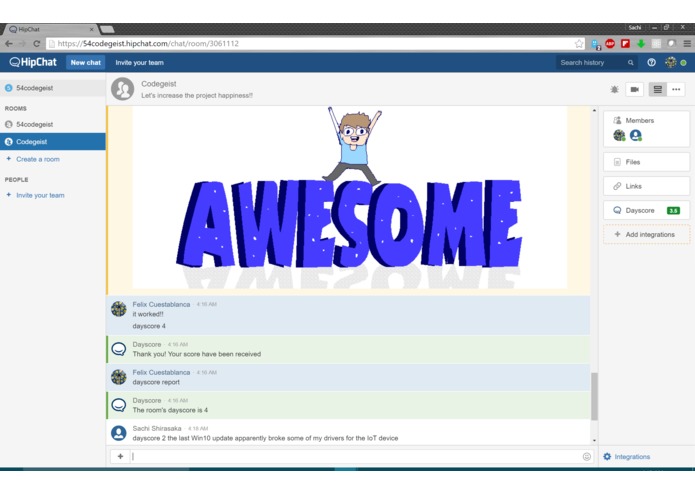Open the Dayscore integration panel

point(647,210)
